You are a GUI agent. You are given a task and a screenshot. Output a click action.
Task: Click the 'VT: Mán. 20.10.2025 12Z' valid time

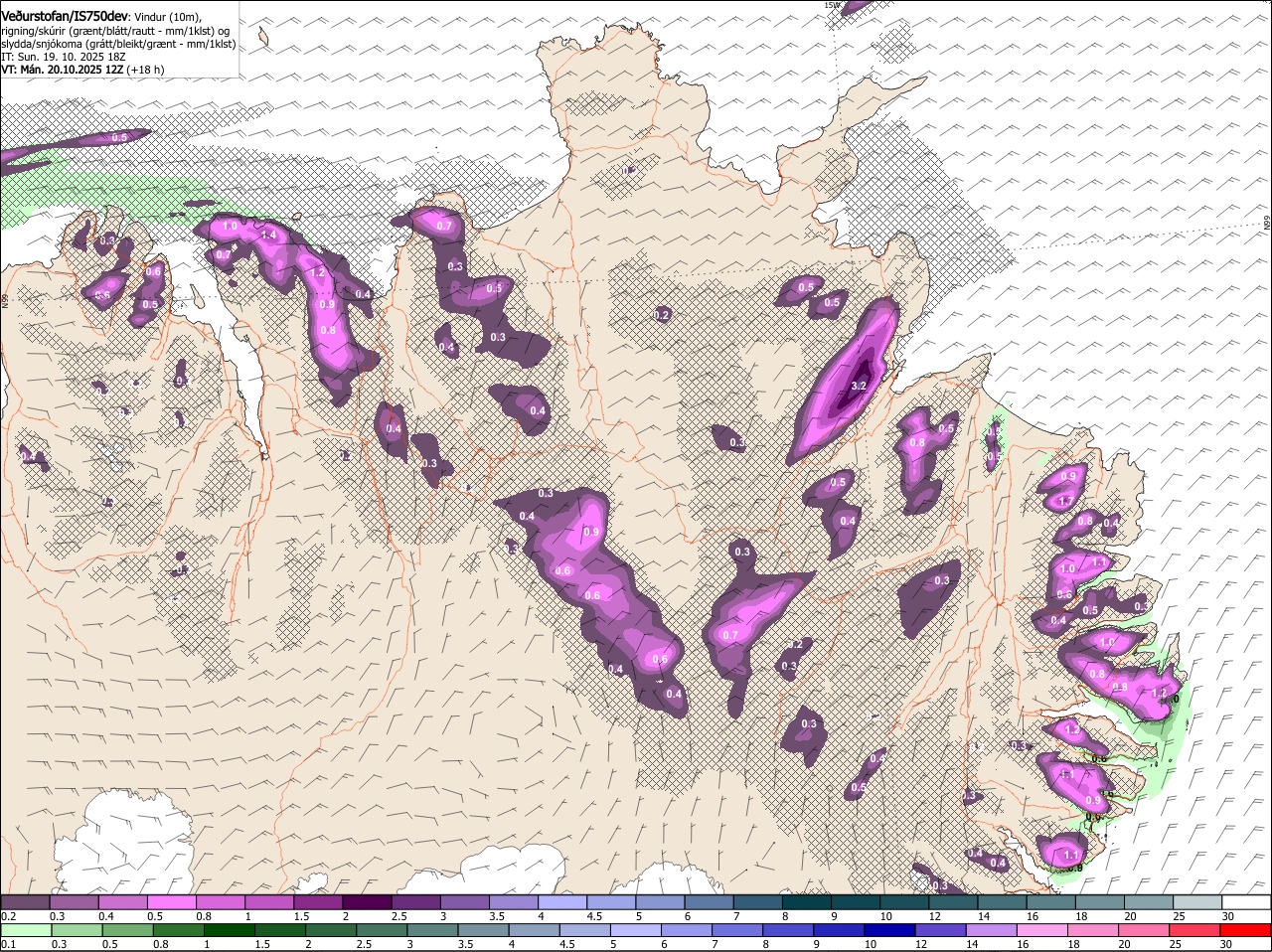(61, 70)
